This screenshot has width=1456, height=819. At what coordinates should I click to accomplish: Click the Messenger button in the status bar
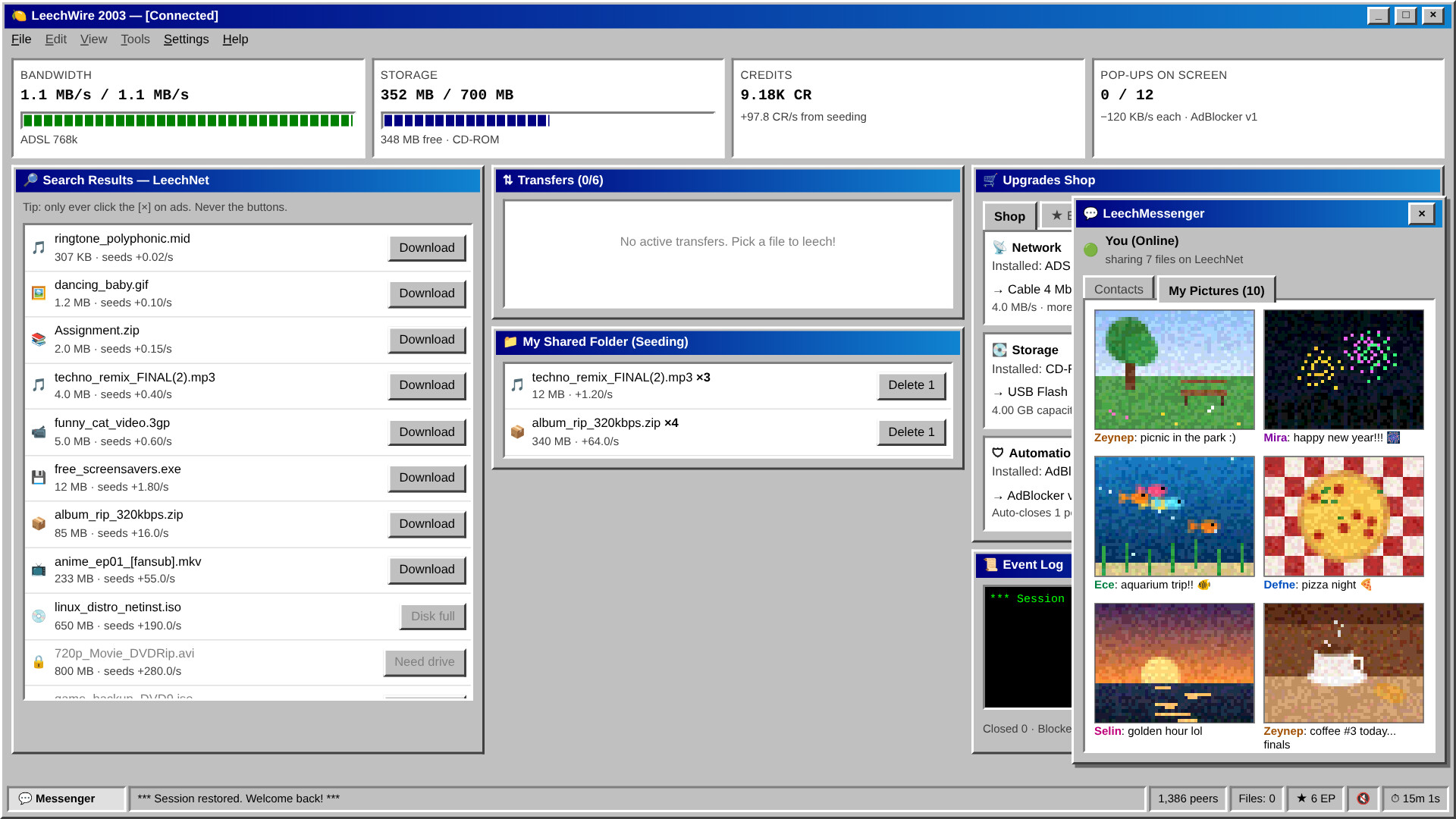[66, 799]
